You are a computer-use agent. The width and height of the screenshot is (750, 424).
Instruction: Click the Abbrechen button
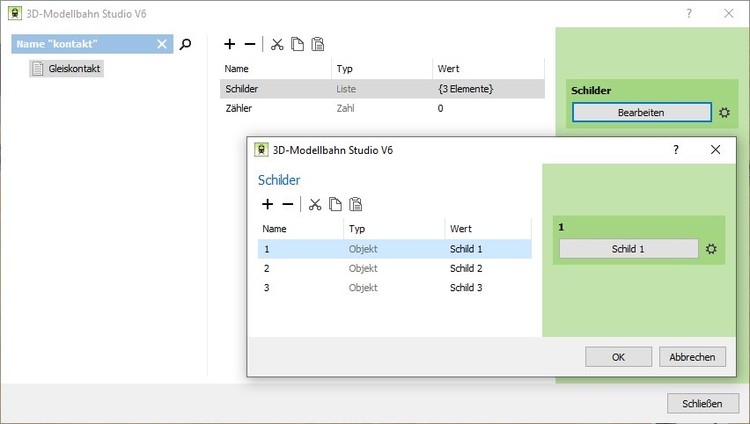coord(693,357)
